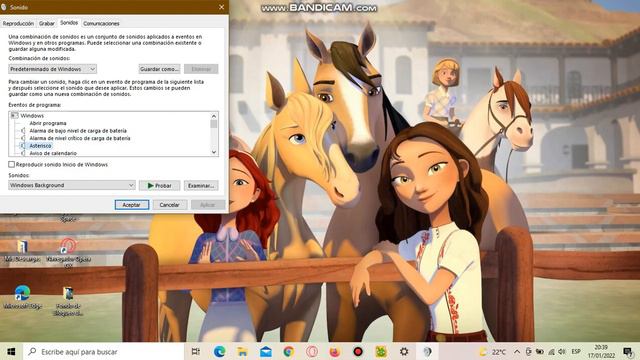Select Alarma de bajo nivel de carga de batería
The height and width of the screenshot is (360, 640).
tap(78, 131)
